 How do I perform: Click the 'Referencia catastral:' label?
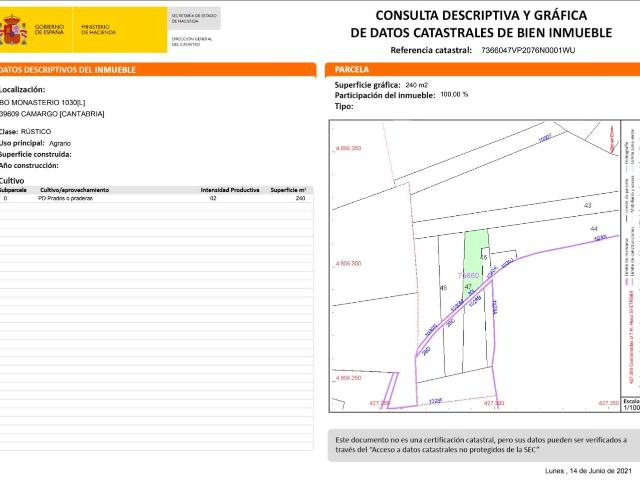point(431,50)
